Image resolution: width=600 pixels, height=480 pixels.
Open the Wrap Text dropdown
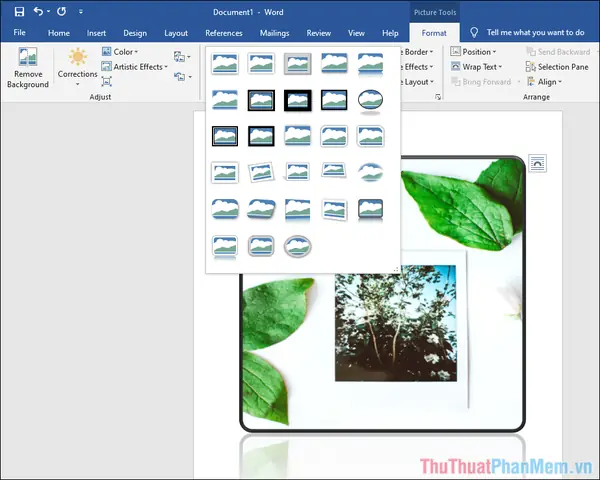[x=476, y=67]
